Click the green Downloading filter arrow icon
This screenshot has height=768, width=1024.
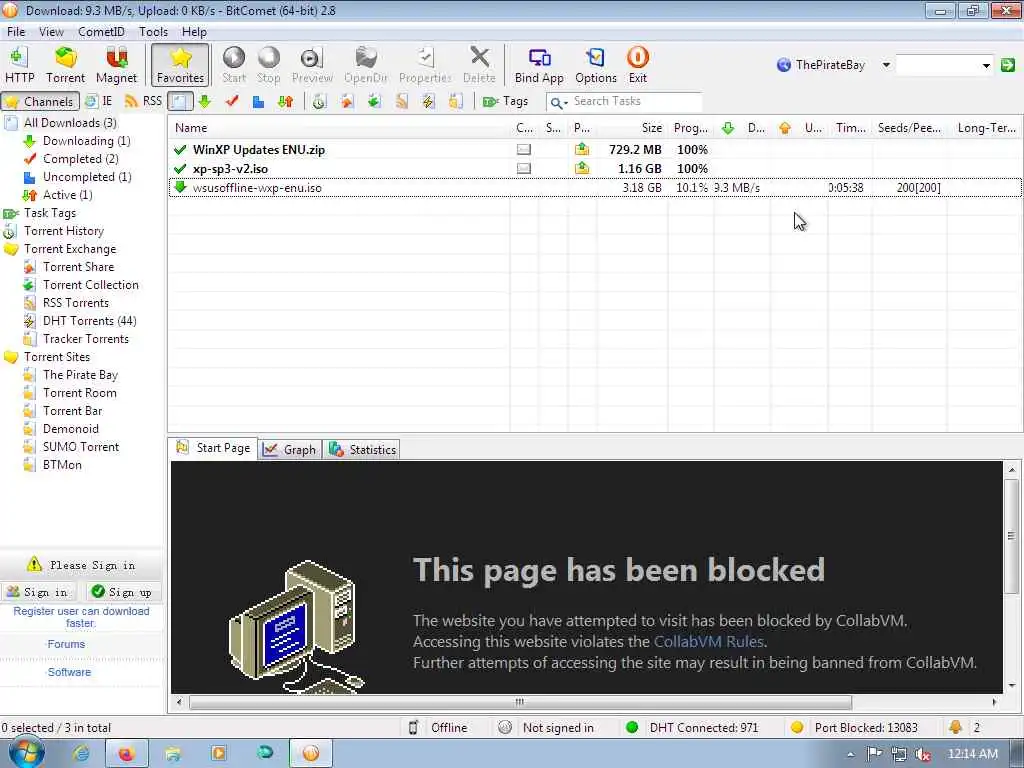204,101
